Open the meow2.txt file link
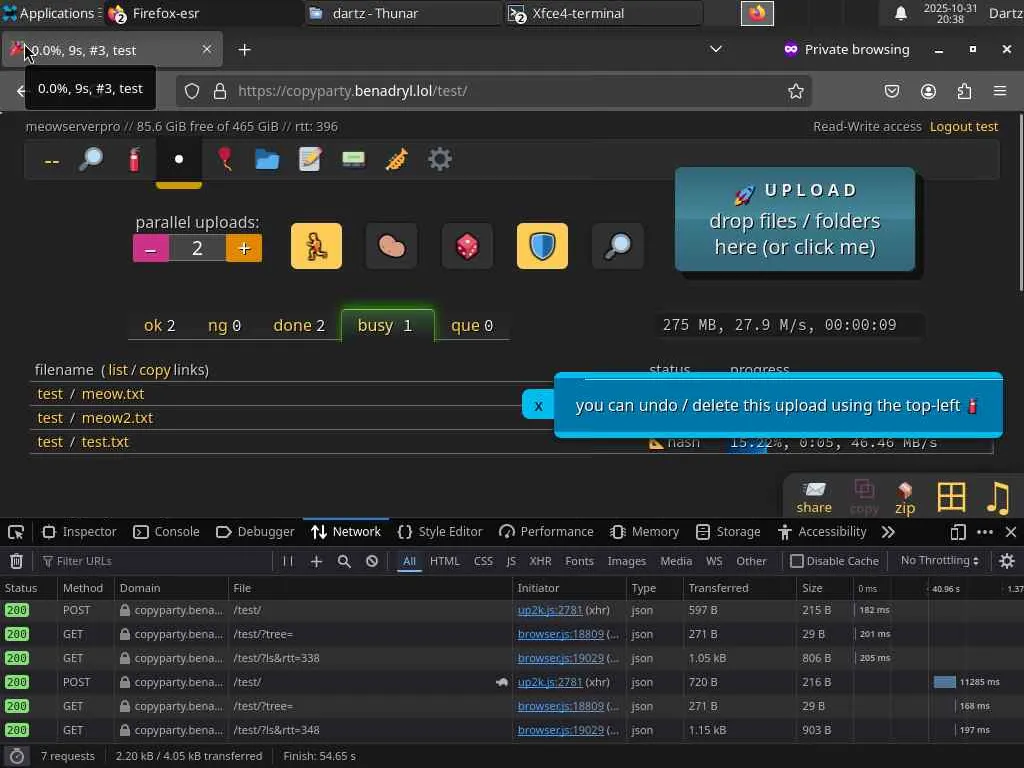Screen dimensions: 1024x768 pyautogui.click(x=118, y=418)
